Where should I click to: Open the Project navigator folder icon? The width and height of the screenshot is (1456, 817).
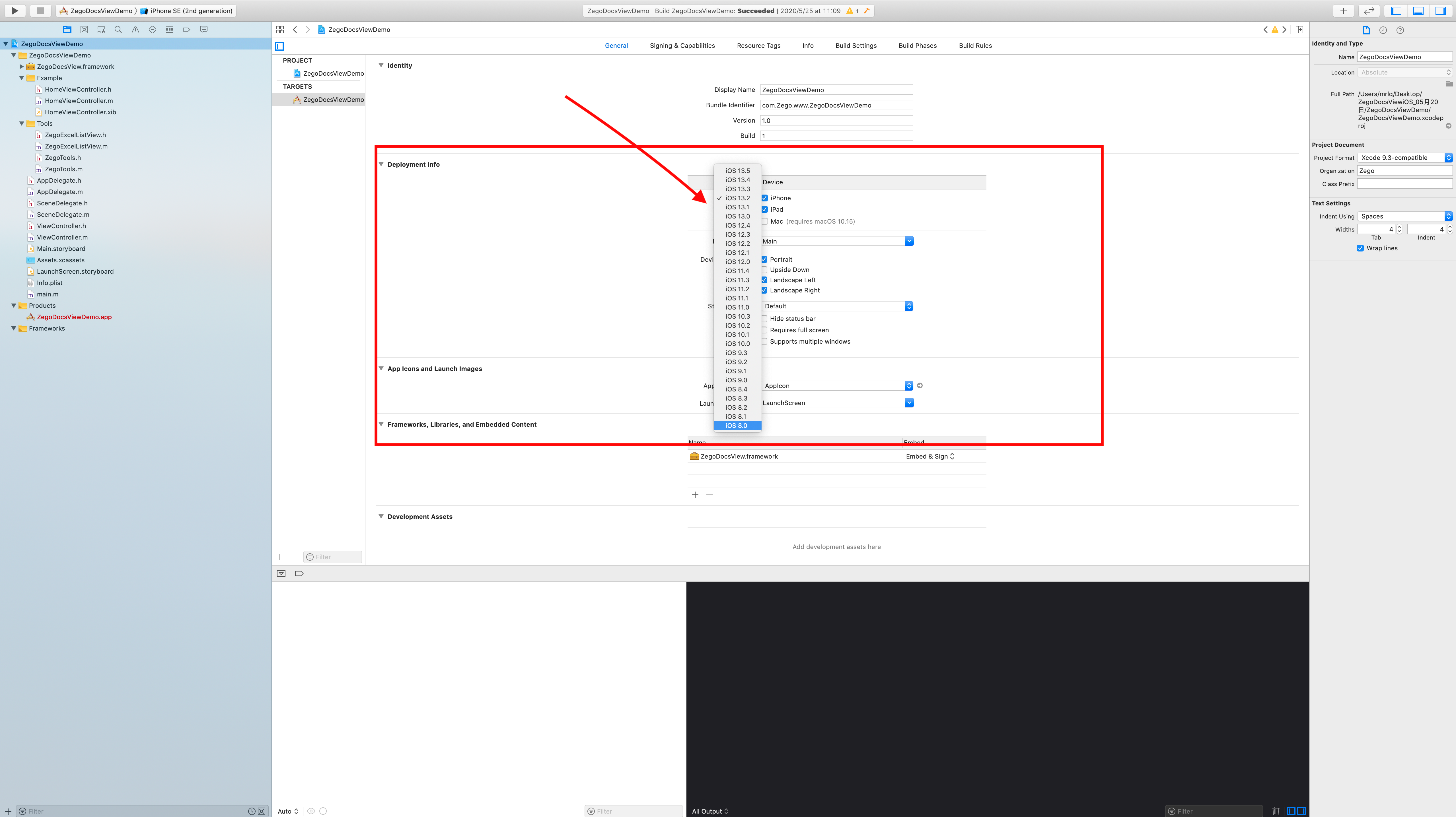point(67,29)
